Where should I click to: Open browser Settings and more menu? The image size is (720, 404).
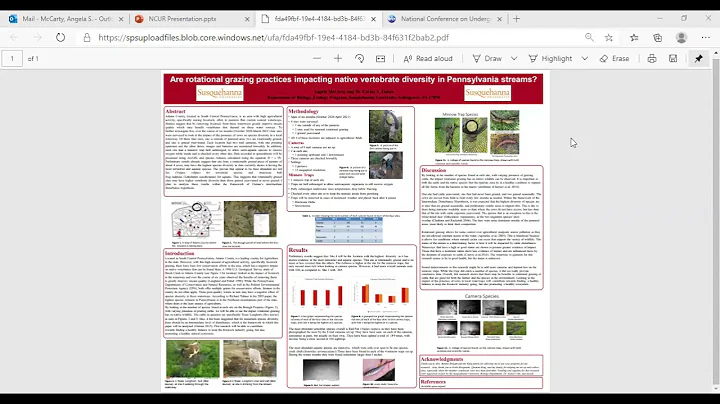(706, 38)
